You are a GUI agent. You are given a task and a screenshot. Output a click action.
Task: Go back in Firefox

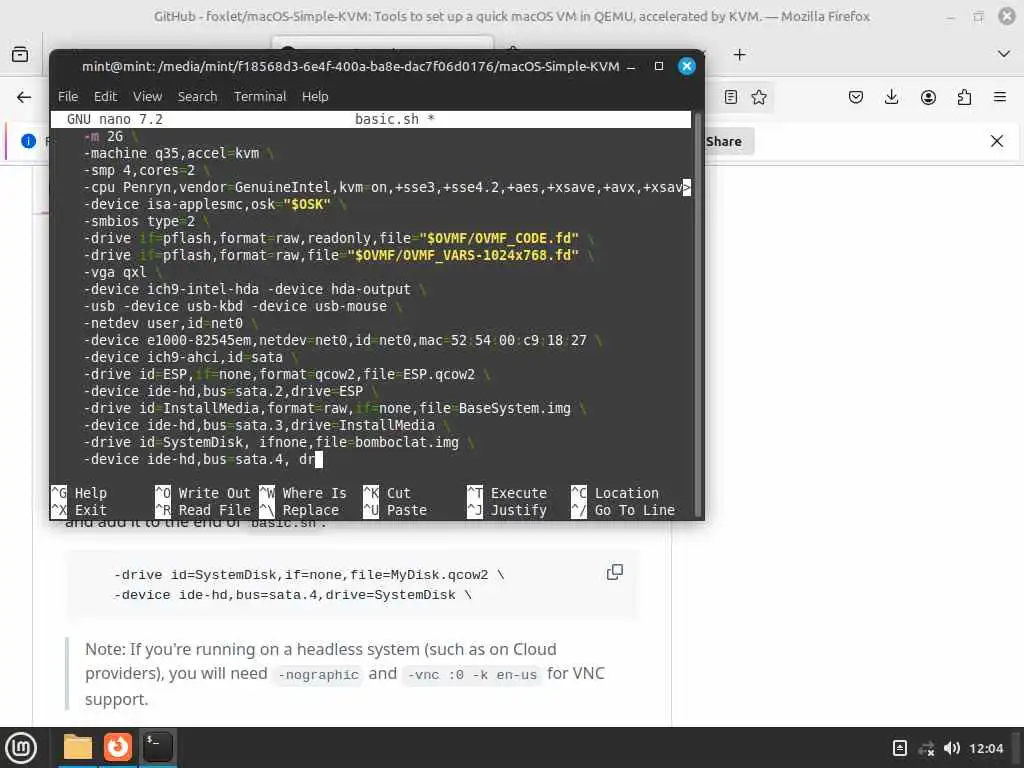tap(24, 97)
